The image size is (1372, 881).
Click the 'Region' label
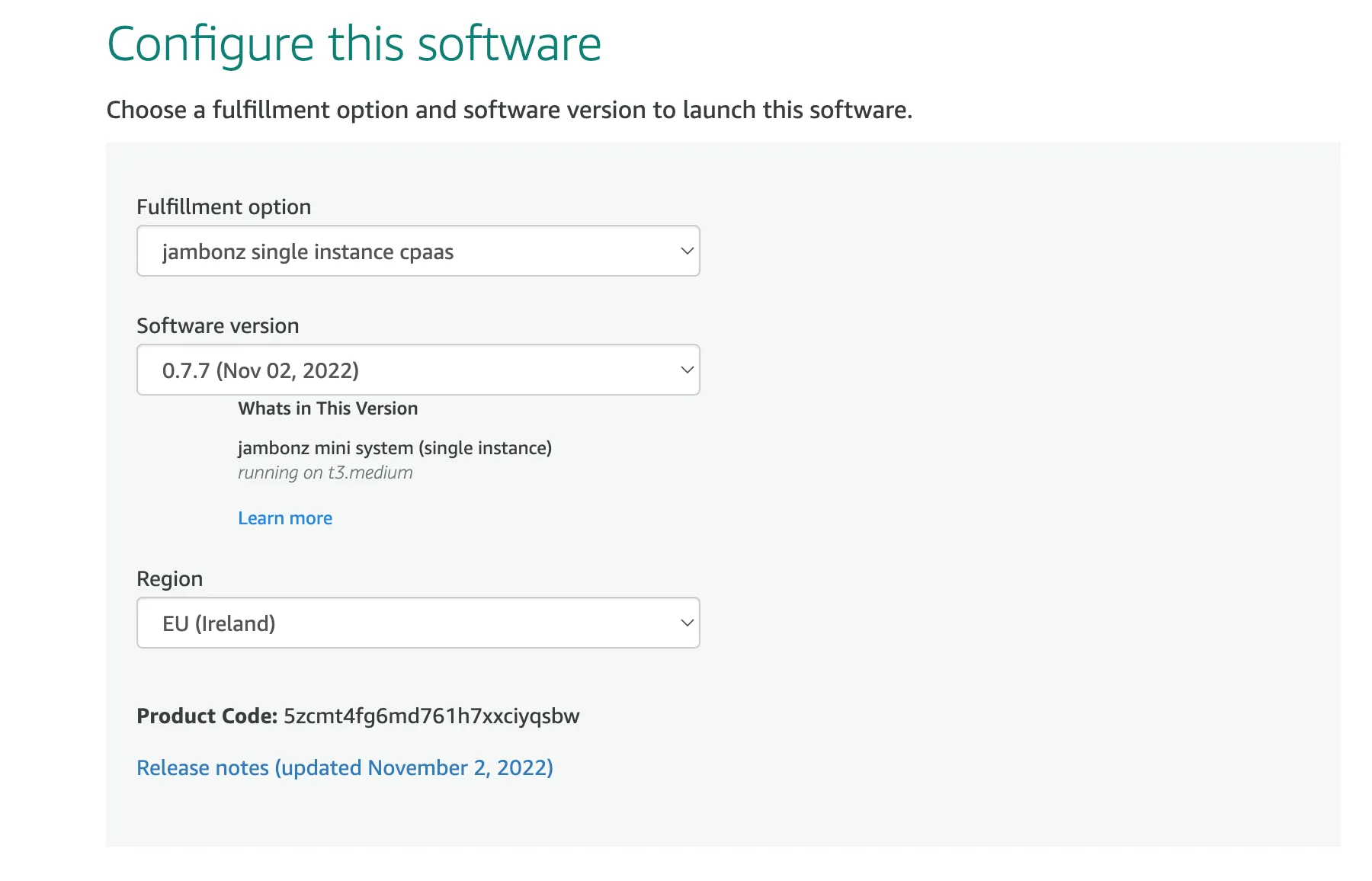(170, 579)
